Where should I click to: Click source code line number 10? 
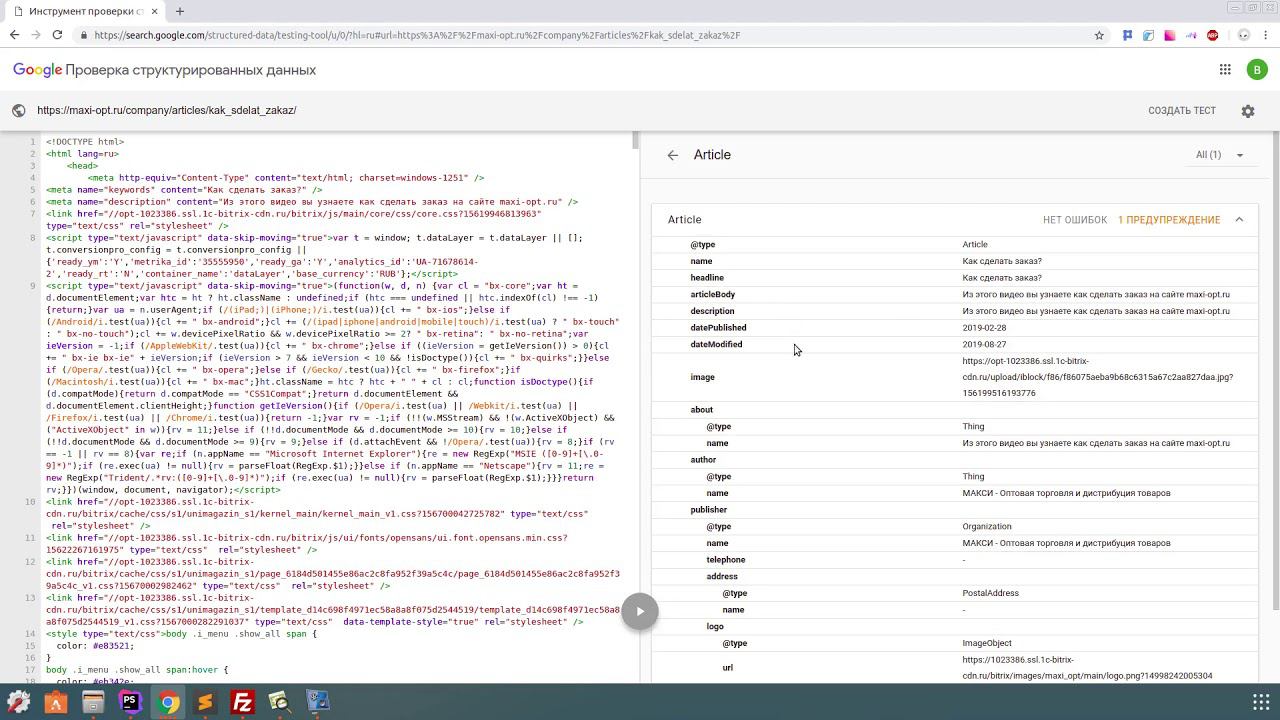(31, 502)
